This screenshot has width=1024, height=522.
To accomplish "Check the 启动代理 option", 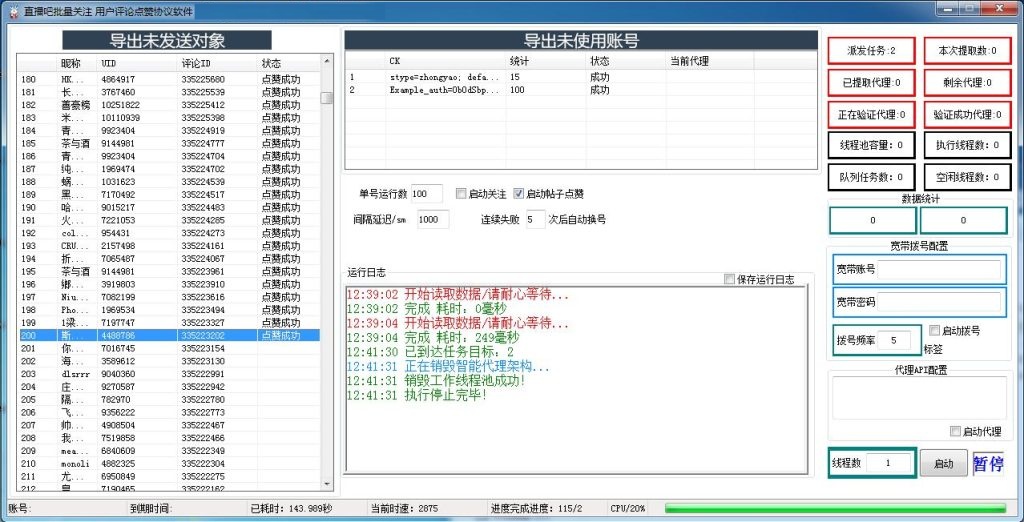I will click(x=955, y=431).
